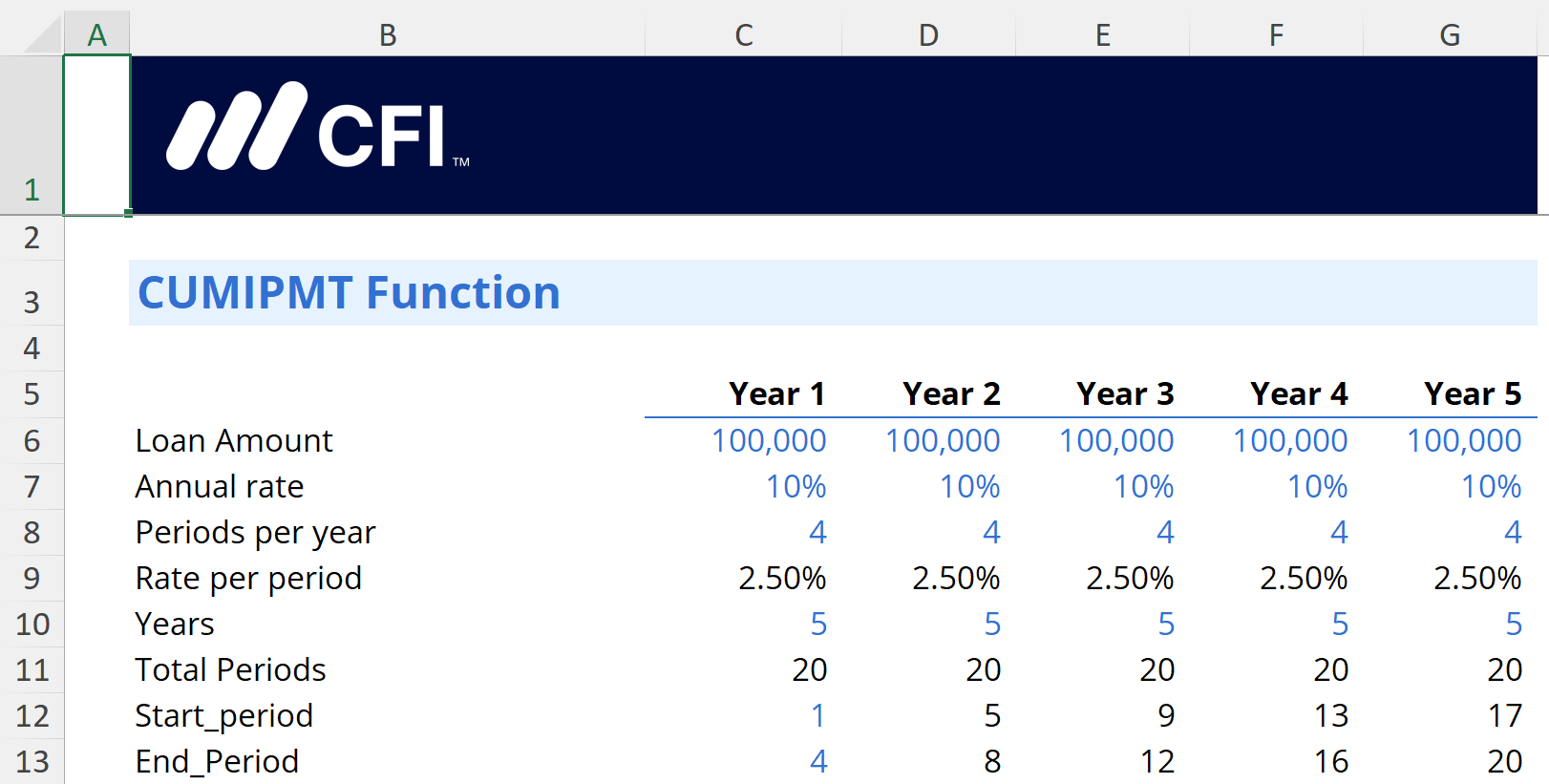Select Year 5 end period value 20
The image size is (1549, 784).
point(1504,762)
